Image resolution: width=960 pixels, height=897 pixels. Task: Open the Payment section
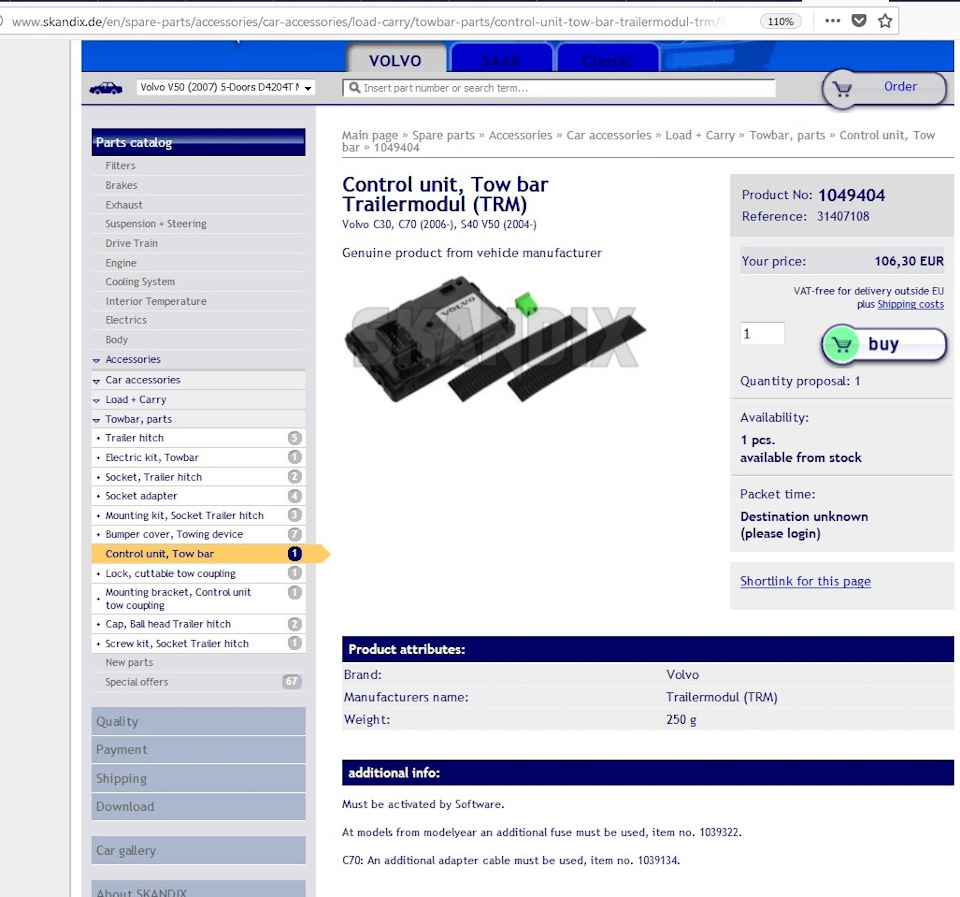(198, 749)
